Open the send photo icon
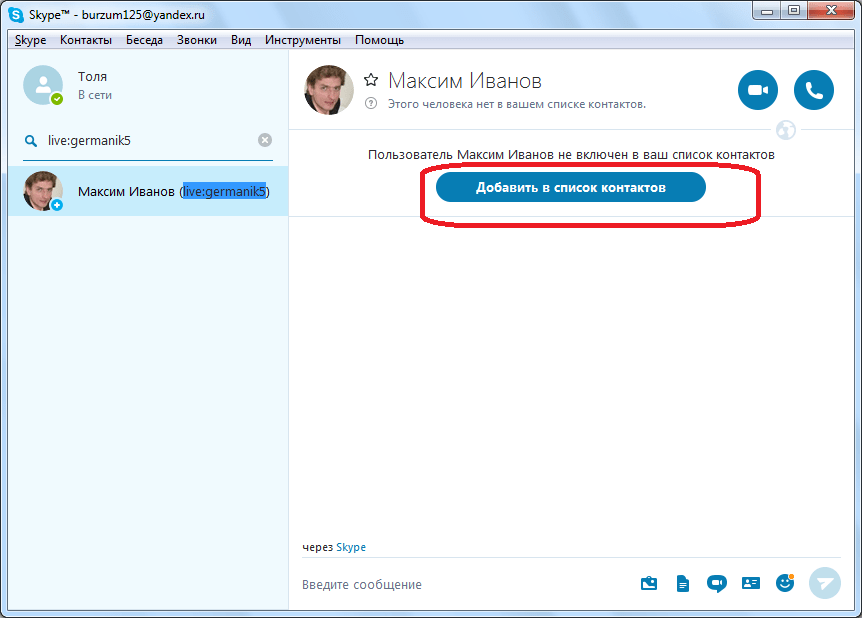The width and height of the screenshot is (862, 618). tap(649, 583)
